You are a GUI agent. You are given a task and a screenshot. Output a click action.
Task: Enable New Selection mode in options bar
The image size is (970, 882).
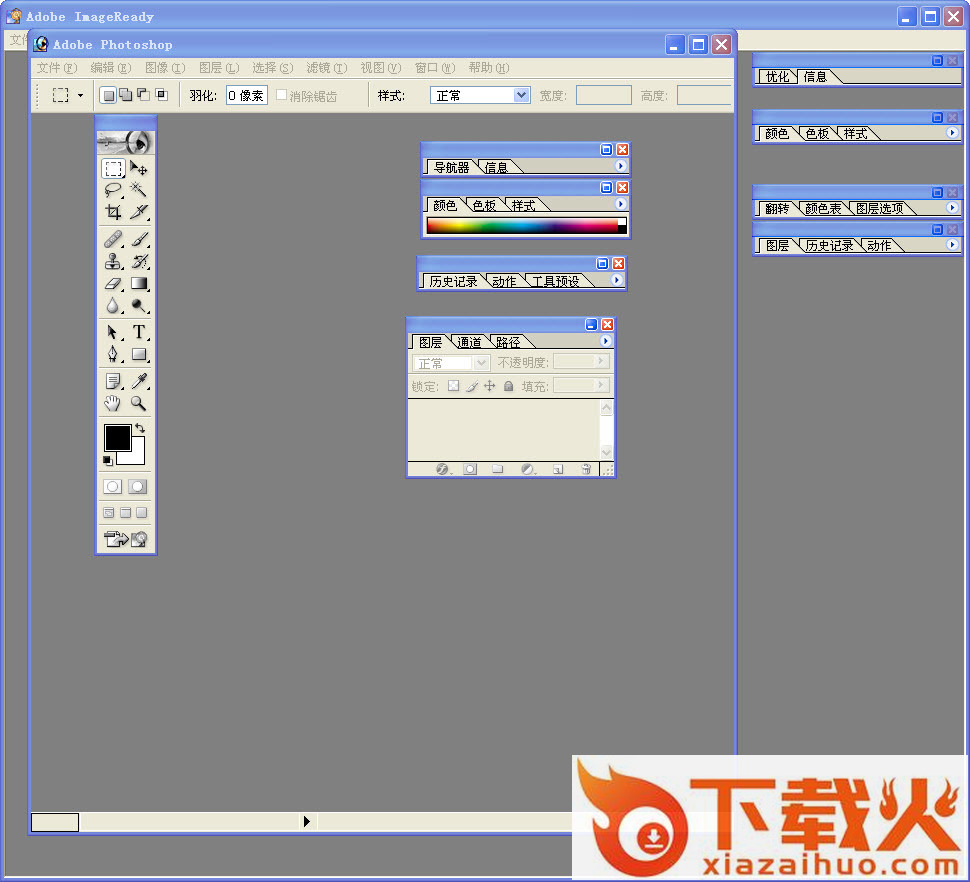[x=108, y=95]
